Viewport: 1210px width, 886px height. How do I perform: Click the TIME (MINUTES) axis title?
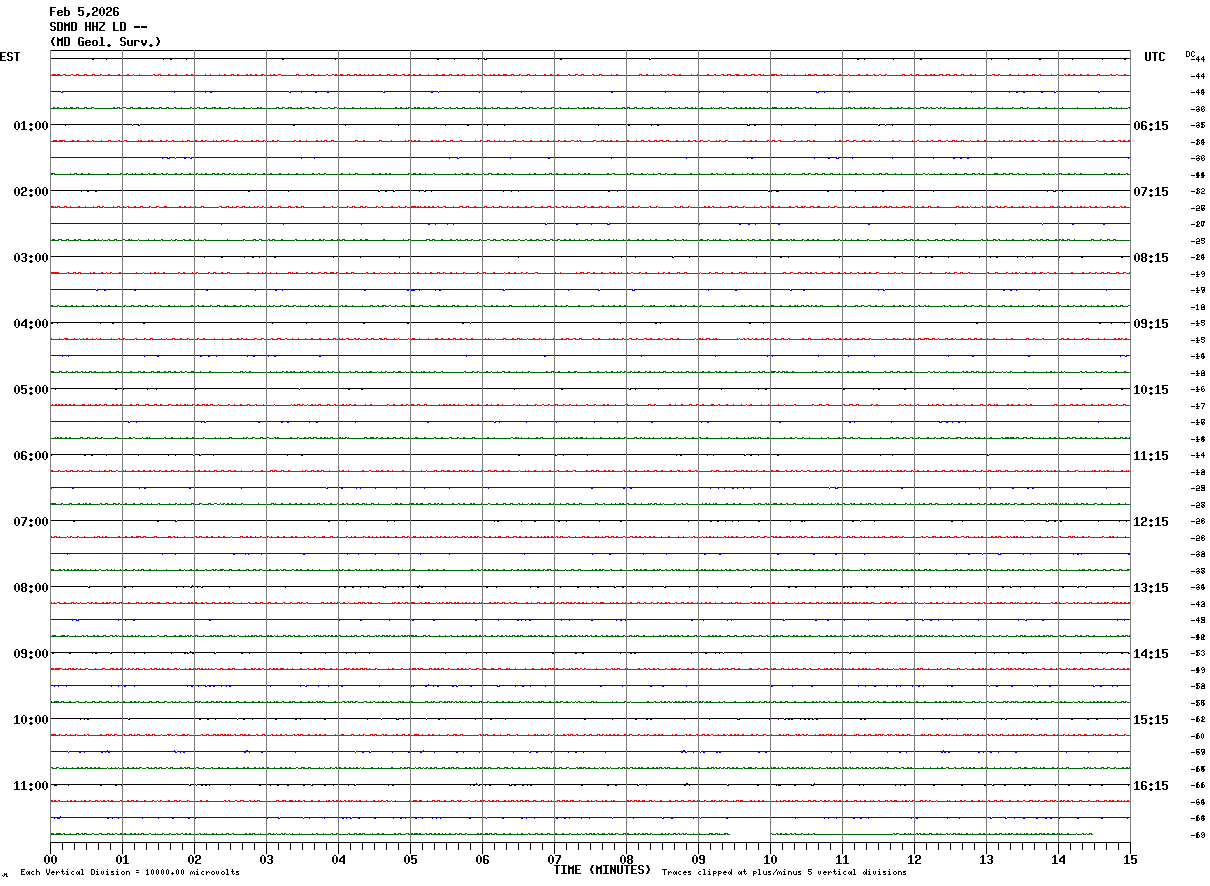click(602, 870)
